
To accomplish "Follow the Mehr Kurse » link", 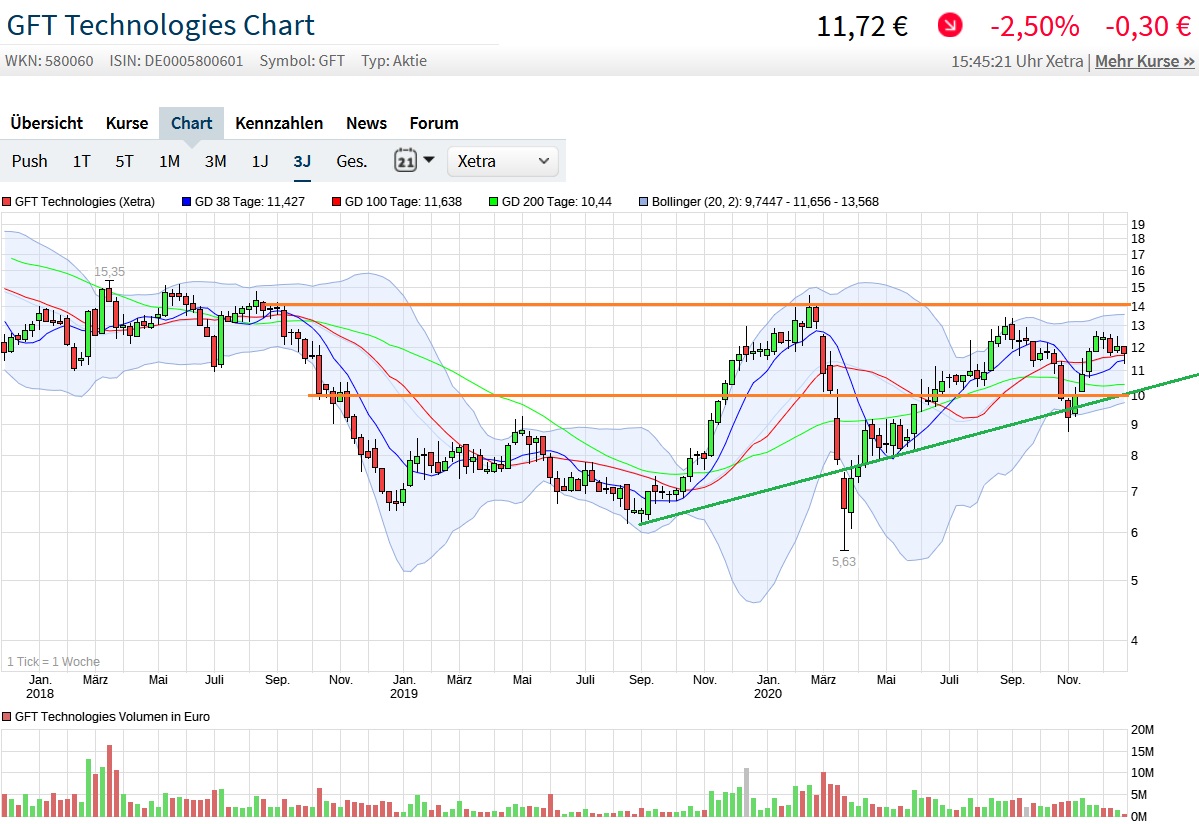I will tap(1144, 61).
